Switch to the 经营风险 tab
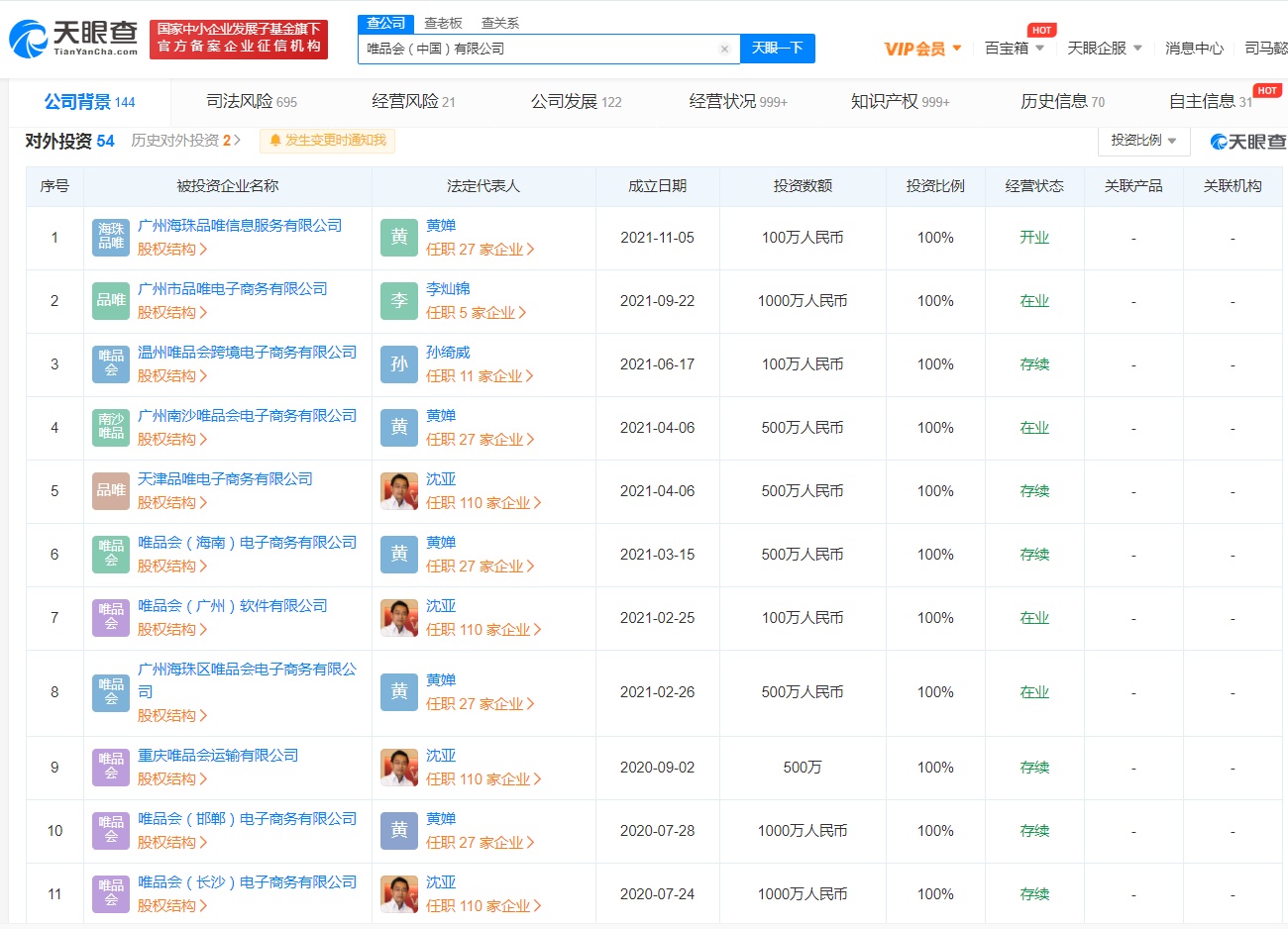 (x=413, y=101)
